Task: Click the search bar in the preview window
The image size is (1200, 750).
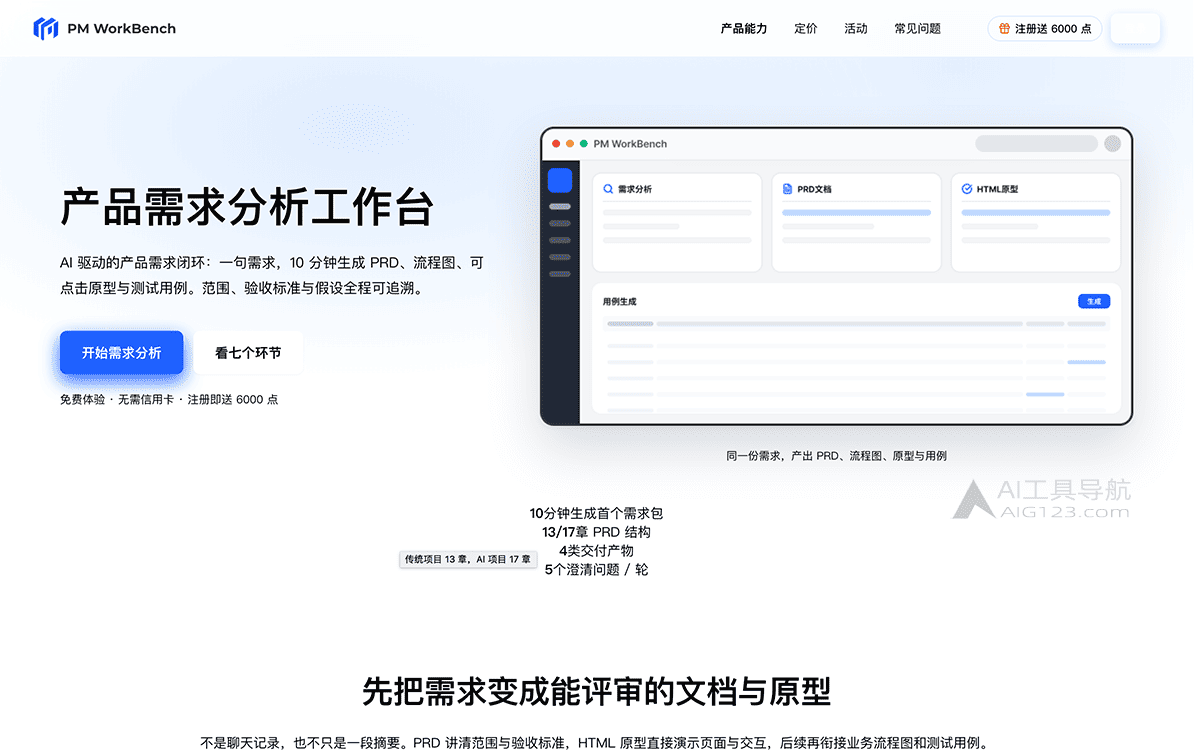Action: tap(1036, 144)
